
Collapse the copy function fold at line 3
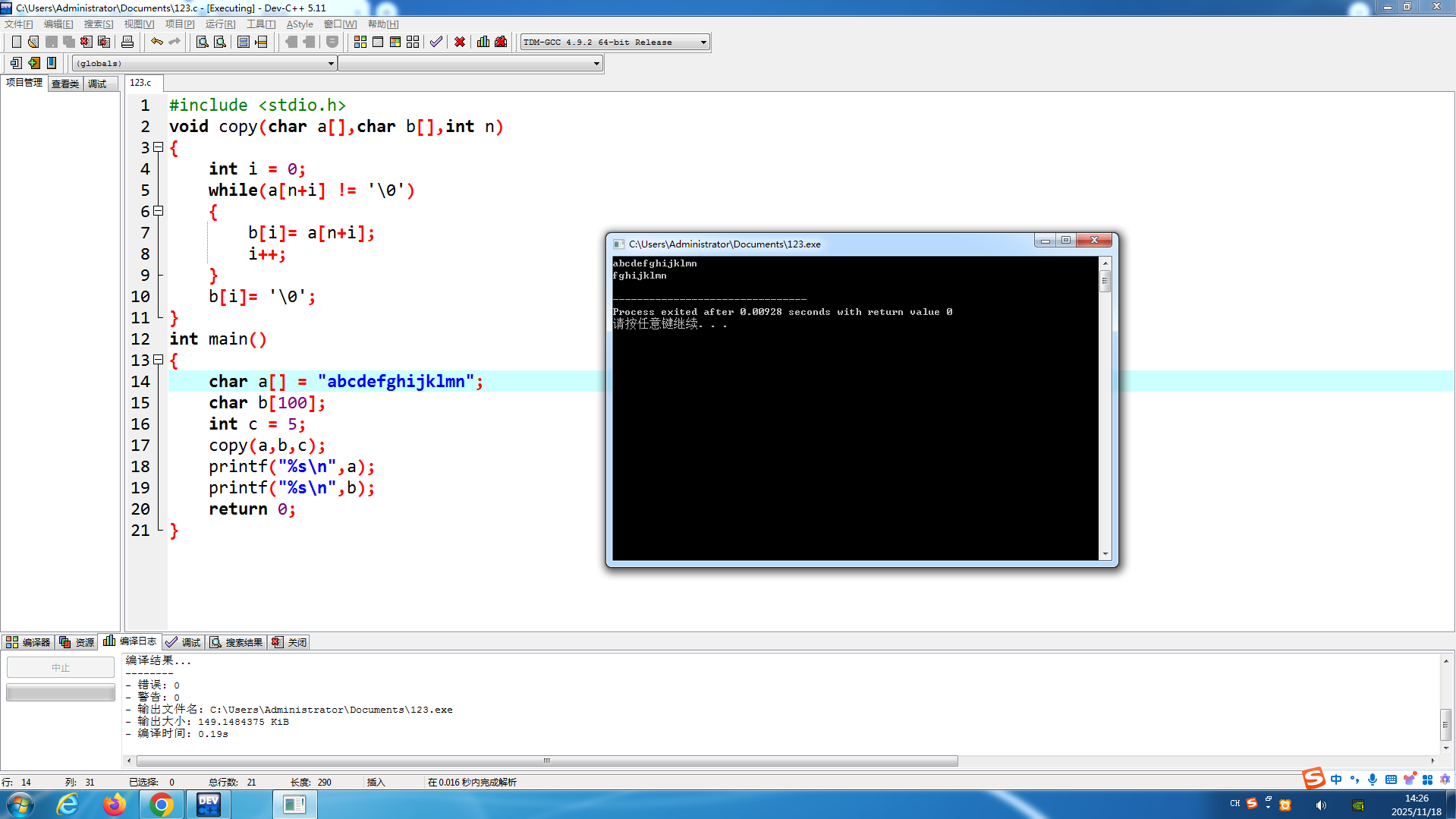click(x=158, y=147)
